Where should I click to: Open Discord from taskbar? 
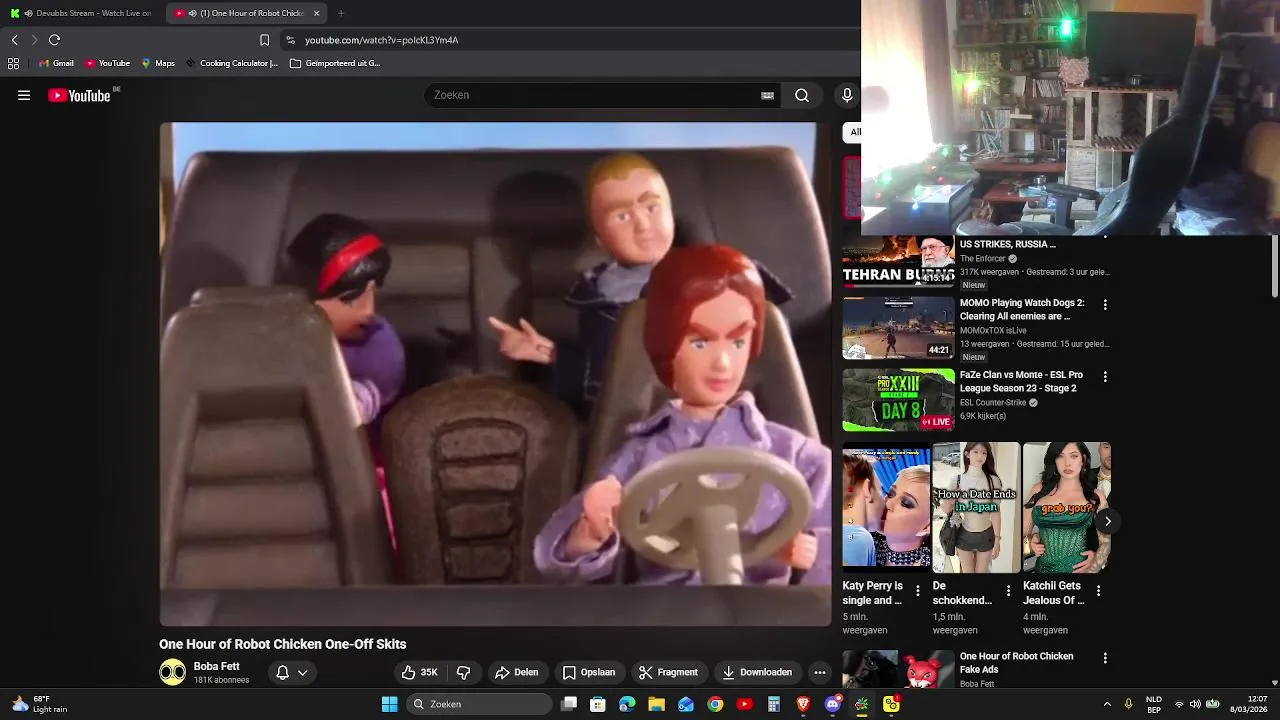click(832, 704)
